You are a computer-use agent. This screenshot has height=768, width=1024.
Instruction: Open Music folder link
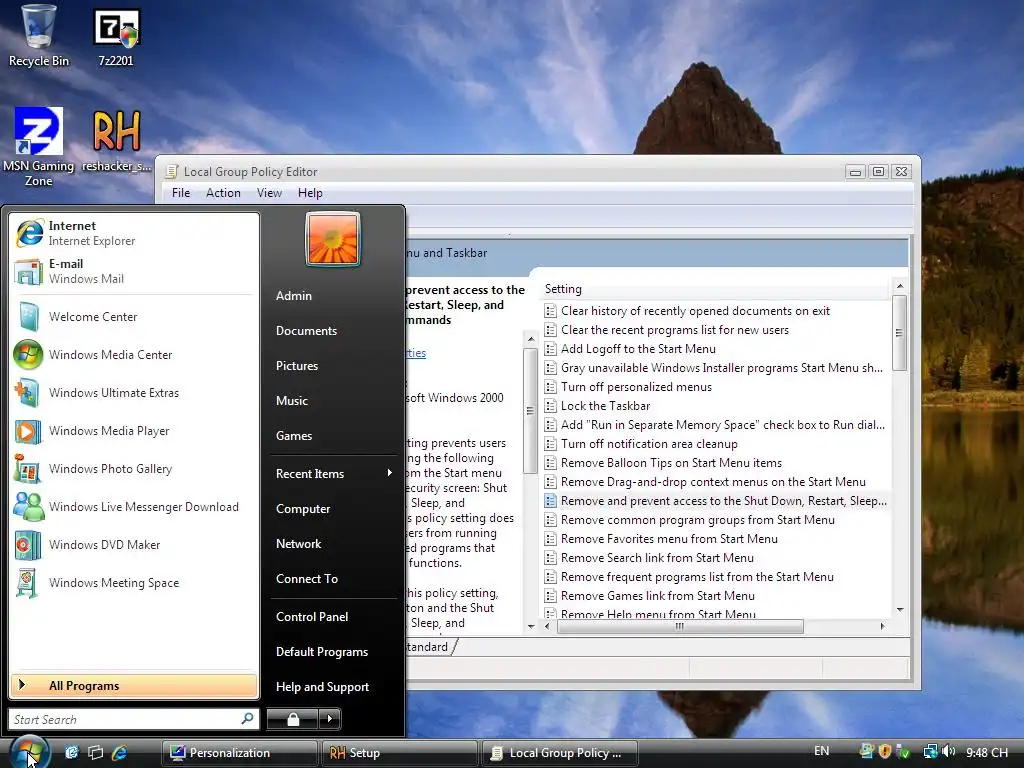pyautogui.click(x=292, y=401)
